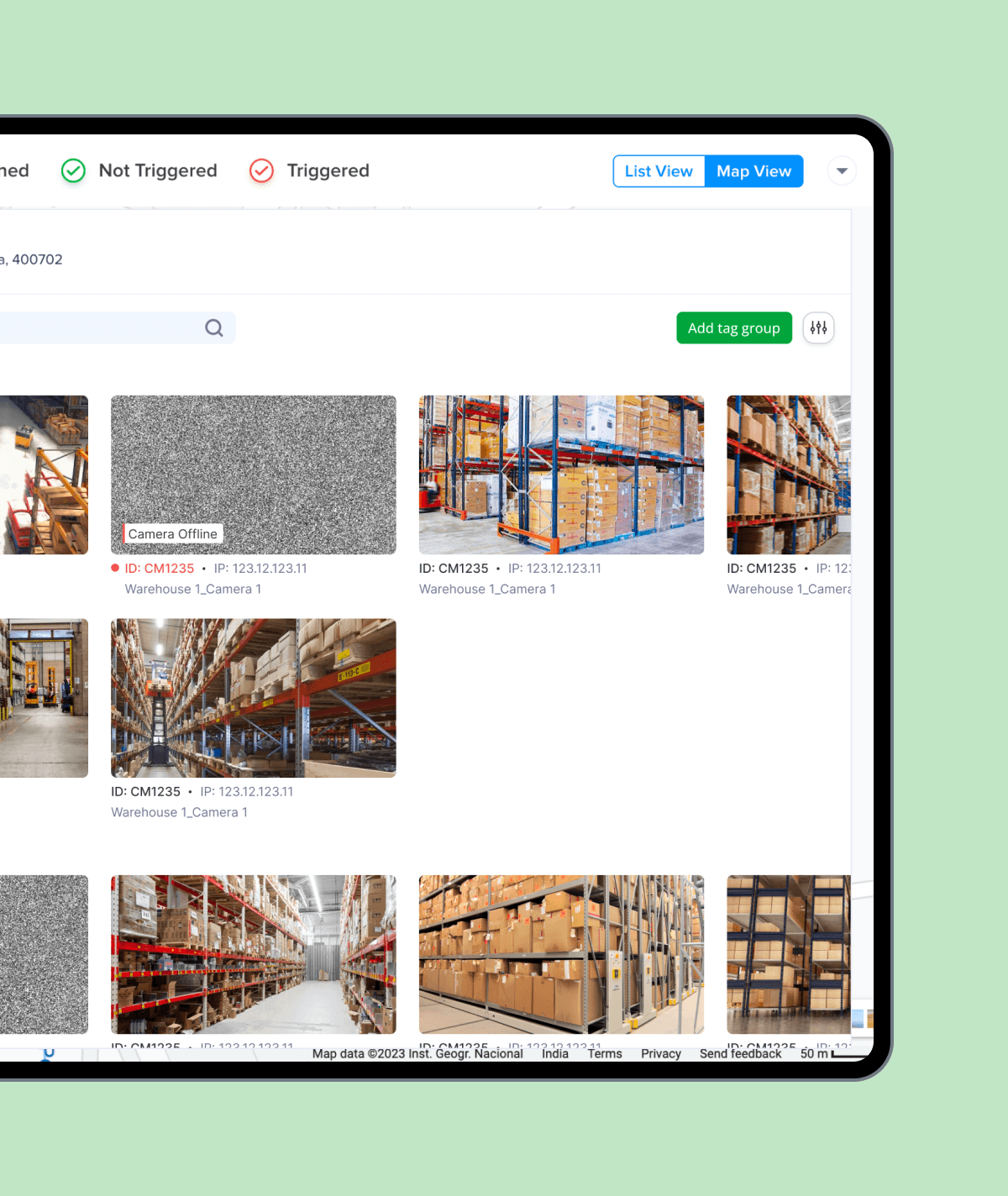Open the overhead aisle shelving thumbnail
Viewport: 1008px width, 1196px height.
[254, 698]
